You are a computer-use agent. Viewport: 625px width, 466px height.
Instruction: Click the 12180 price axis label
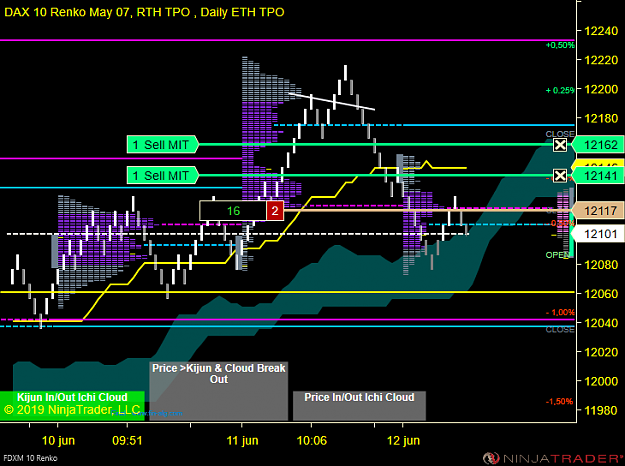point(601,118)
